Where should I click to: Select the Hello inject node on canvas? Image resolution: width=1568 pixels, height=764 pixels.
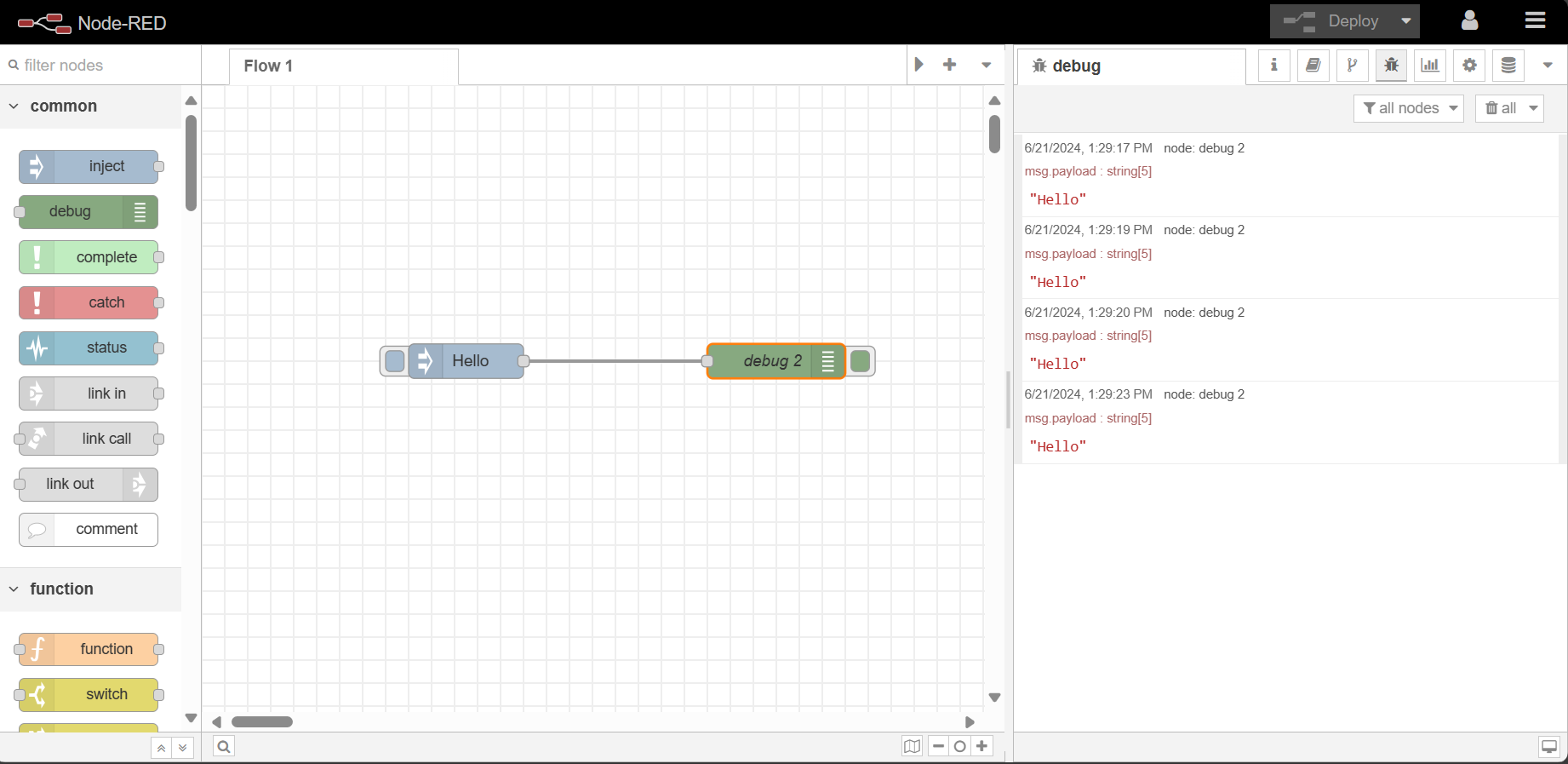point(466,361)
